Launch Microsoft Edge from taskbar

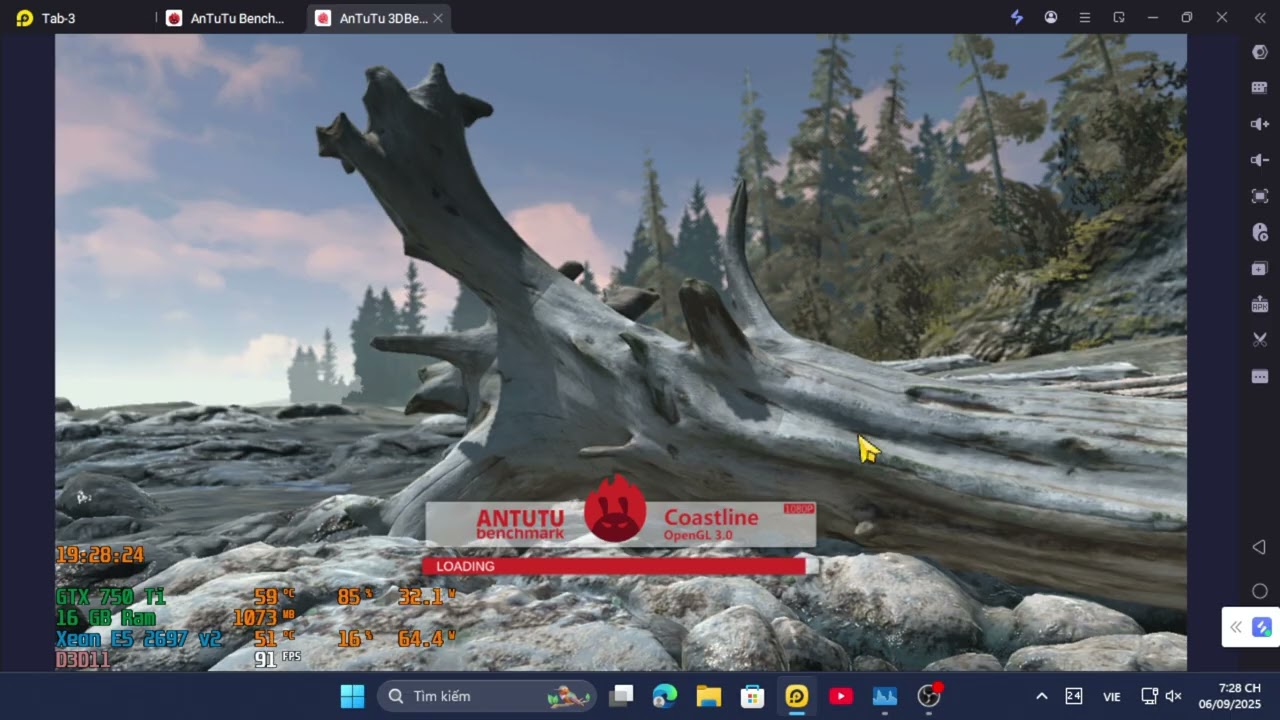(665, 696)
